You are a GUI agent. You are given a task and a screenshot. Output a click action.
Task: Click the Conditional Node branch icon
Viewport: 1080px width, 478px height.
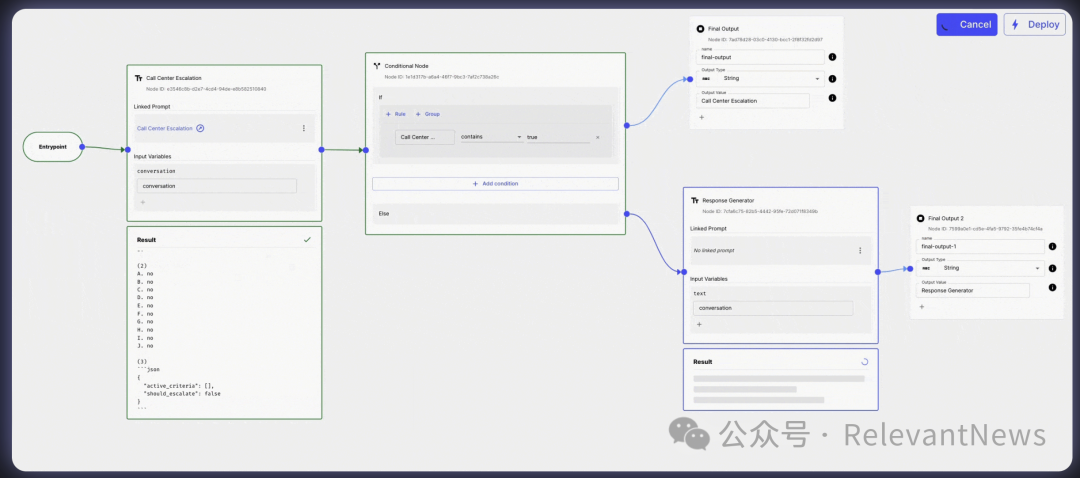[377, 65]
